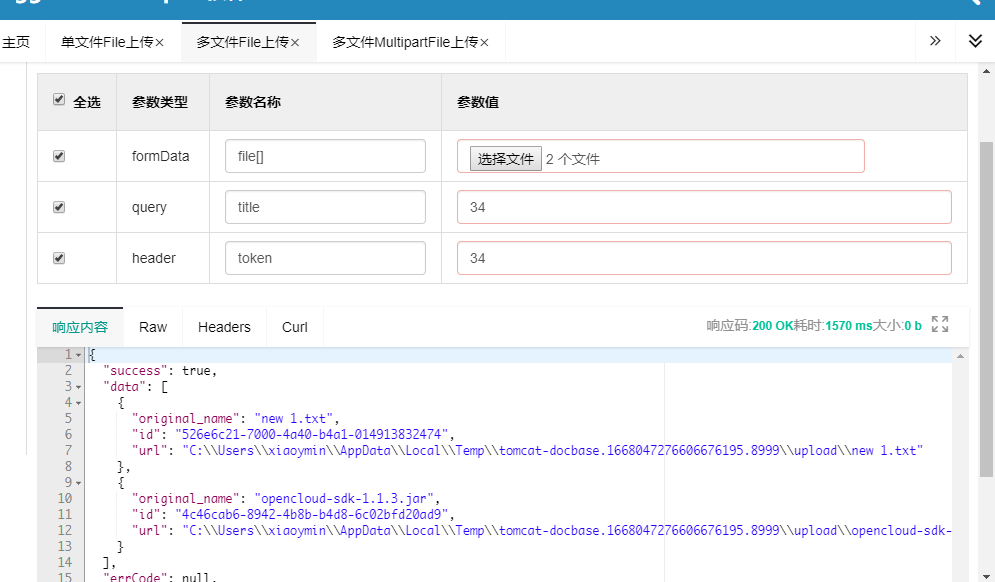Screen dimensions: 995x582
Task: Open the Curl tab
Action: coord(295,327)
